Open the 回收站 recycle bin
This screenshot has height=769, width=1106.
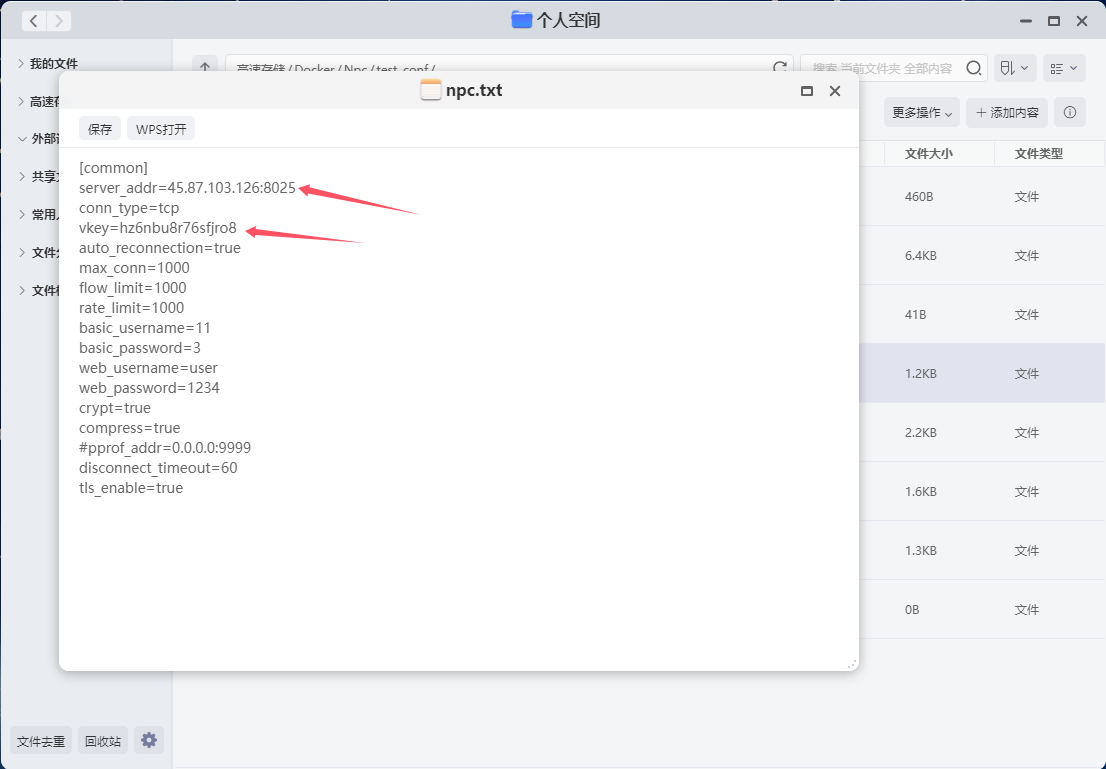103,741
